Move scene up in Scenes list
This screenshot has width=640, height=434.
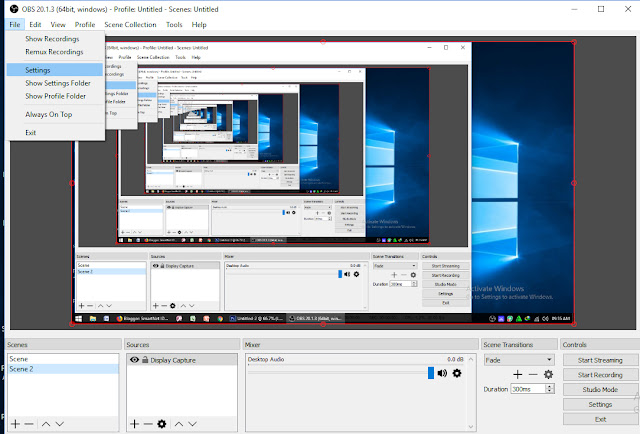46,424
